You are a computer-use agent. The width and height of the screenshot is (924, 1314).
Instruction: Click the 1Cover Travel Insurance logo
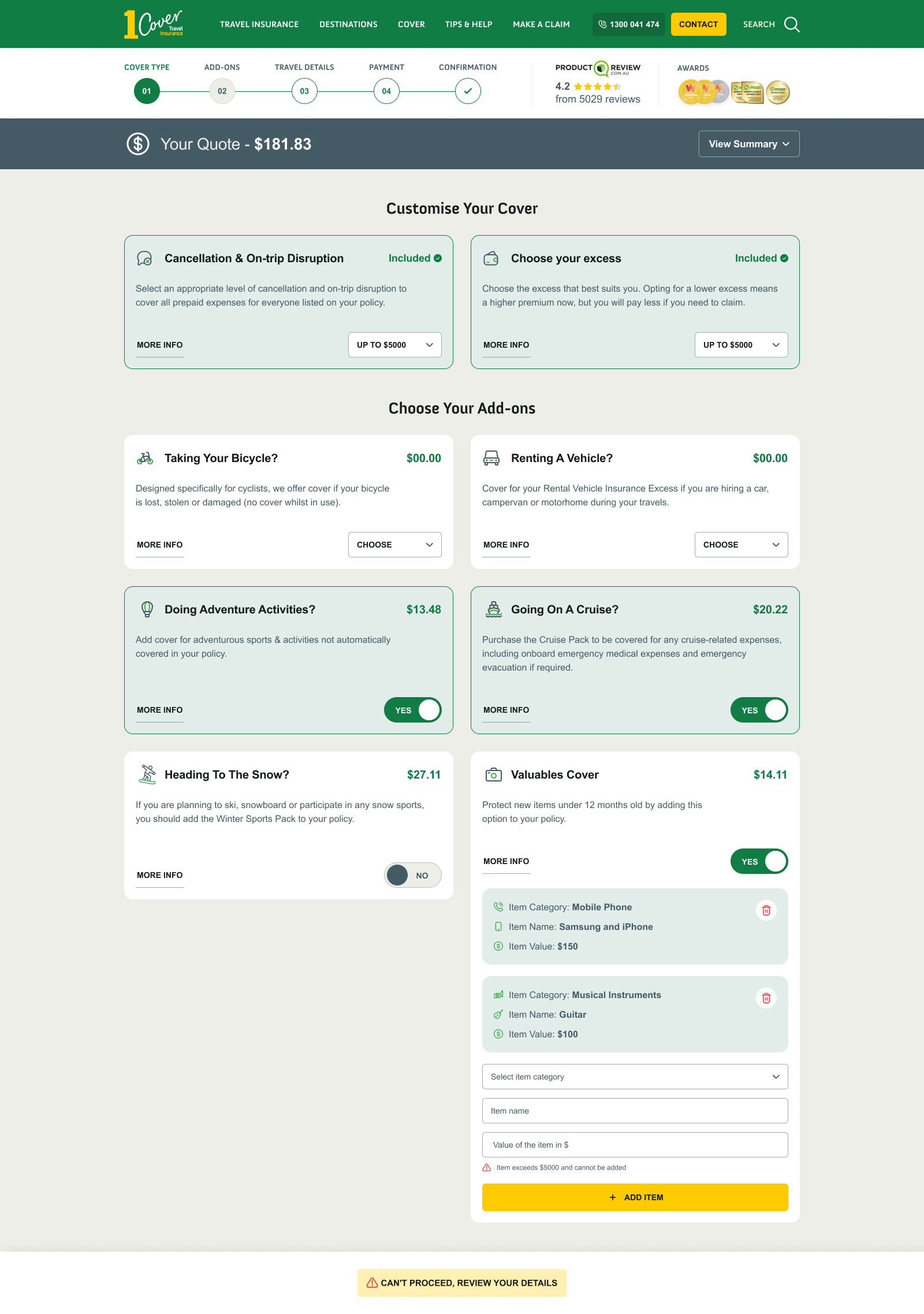[x=154, y=24]
